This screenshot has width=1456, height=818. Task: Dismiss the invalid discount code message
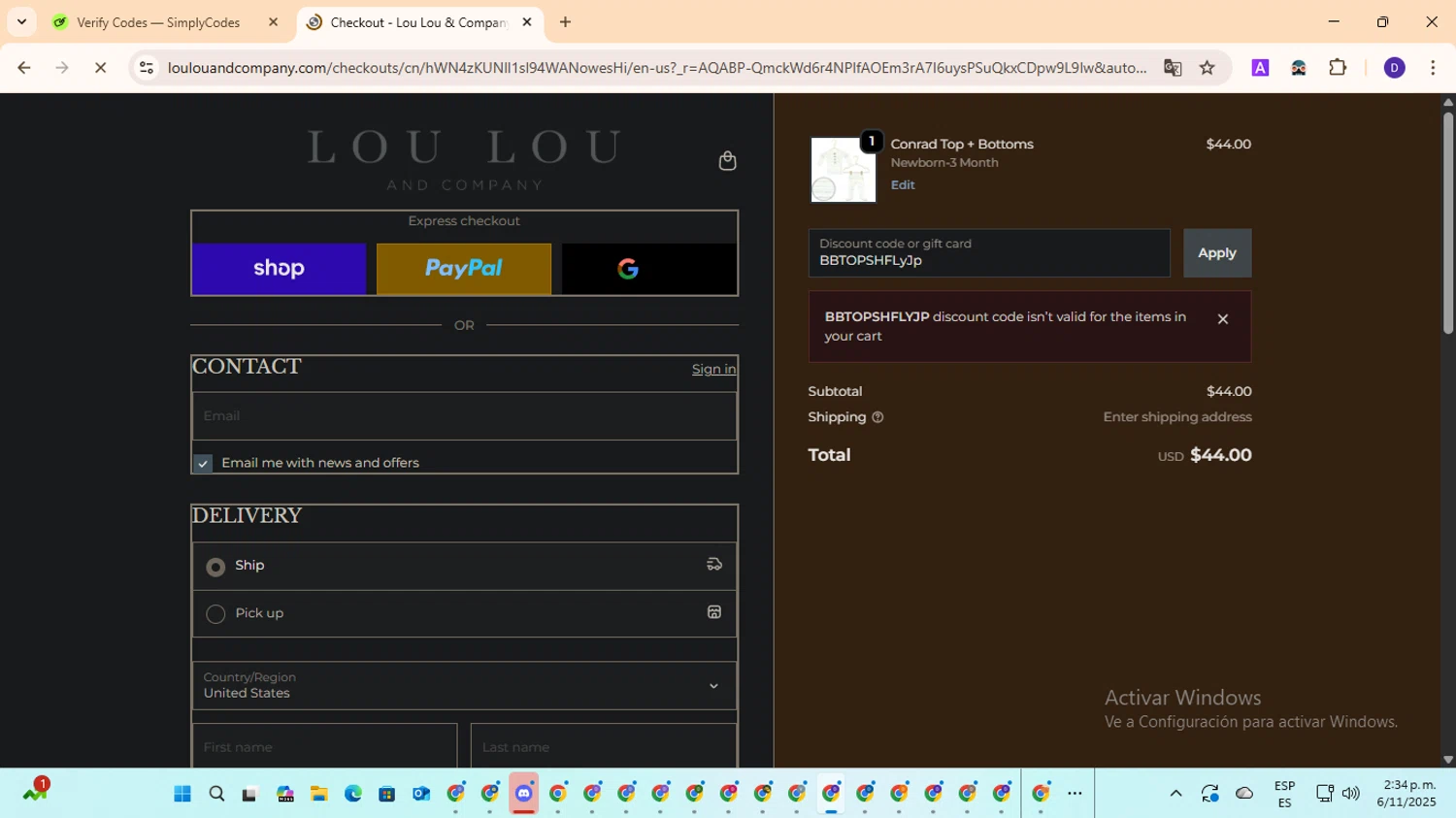(x=1223, y=319)
